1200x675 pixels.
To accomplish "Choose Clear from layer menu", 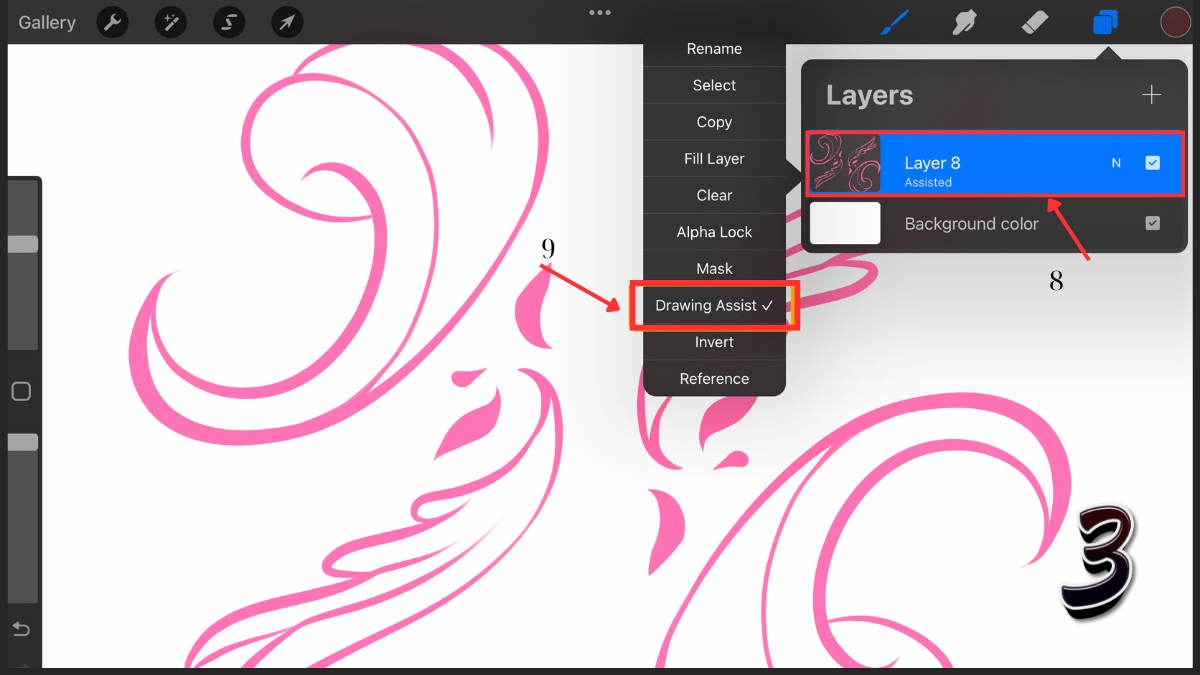I will click(714, 195).
